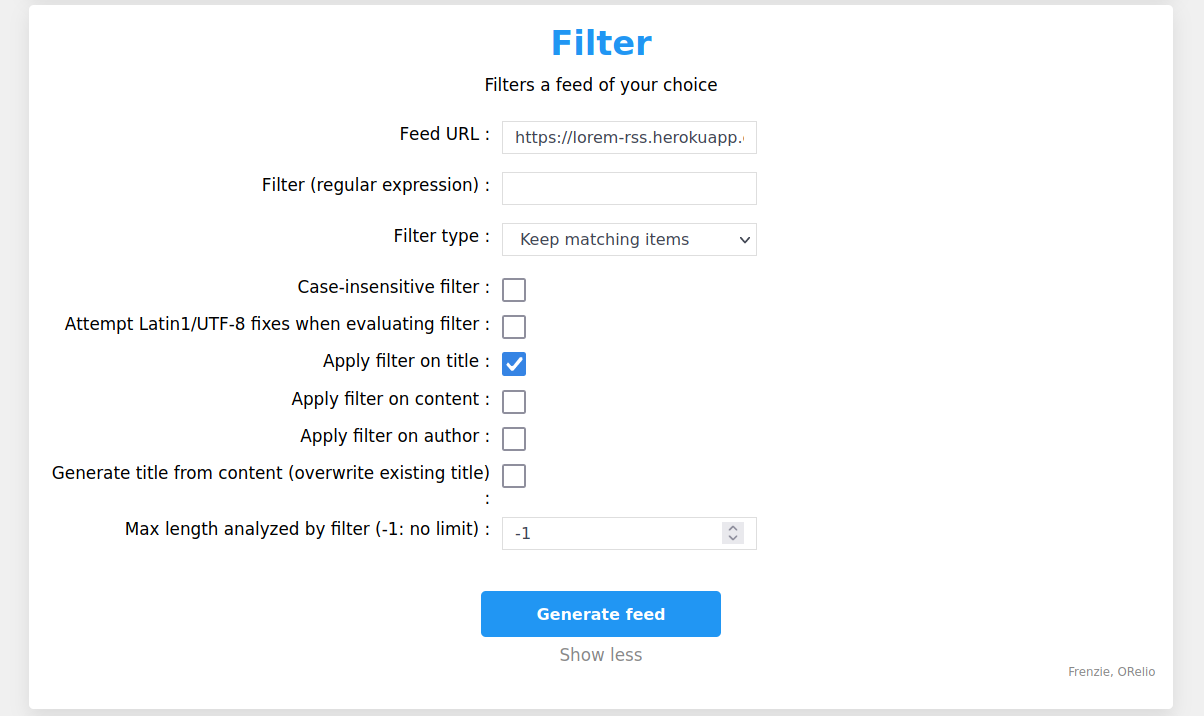Click the 'Filters a feed of your choice' subtitle

pos(601,85)
